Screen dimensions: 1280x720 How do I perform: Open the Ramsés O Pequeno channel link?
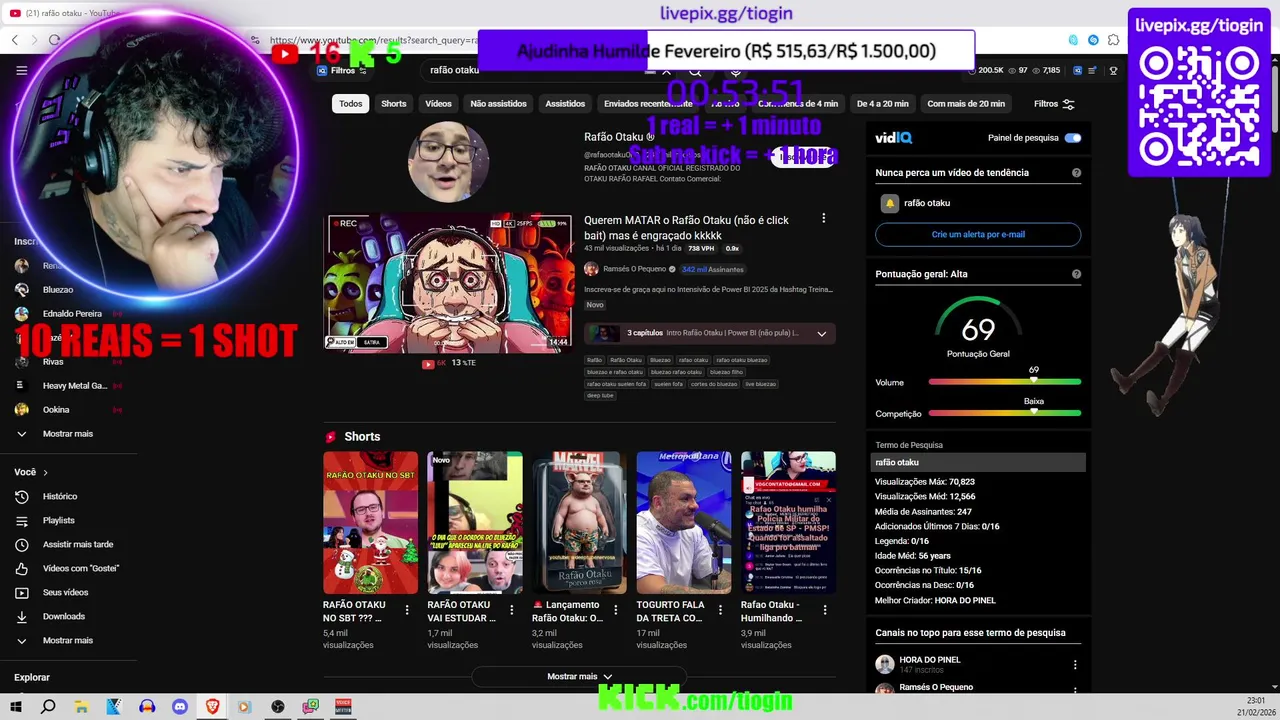pyautogui.click(x=632, y=270)
